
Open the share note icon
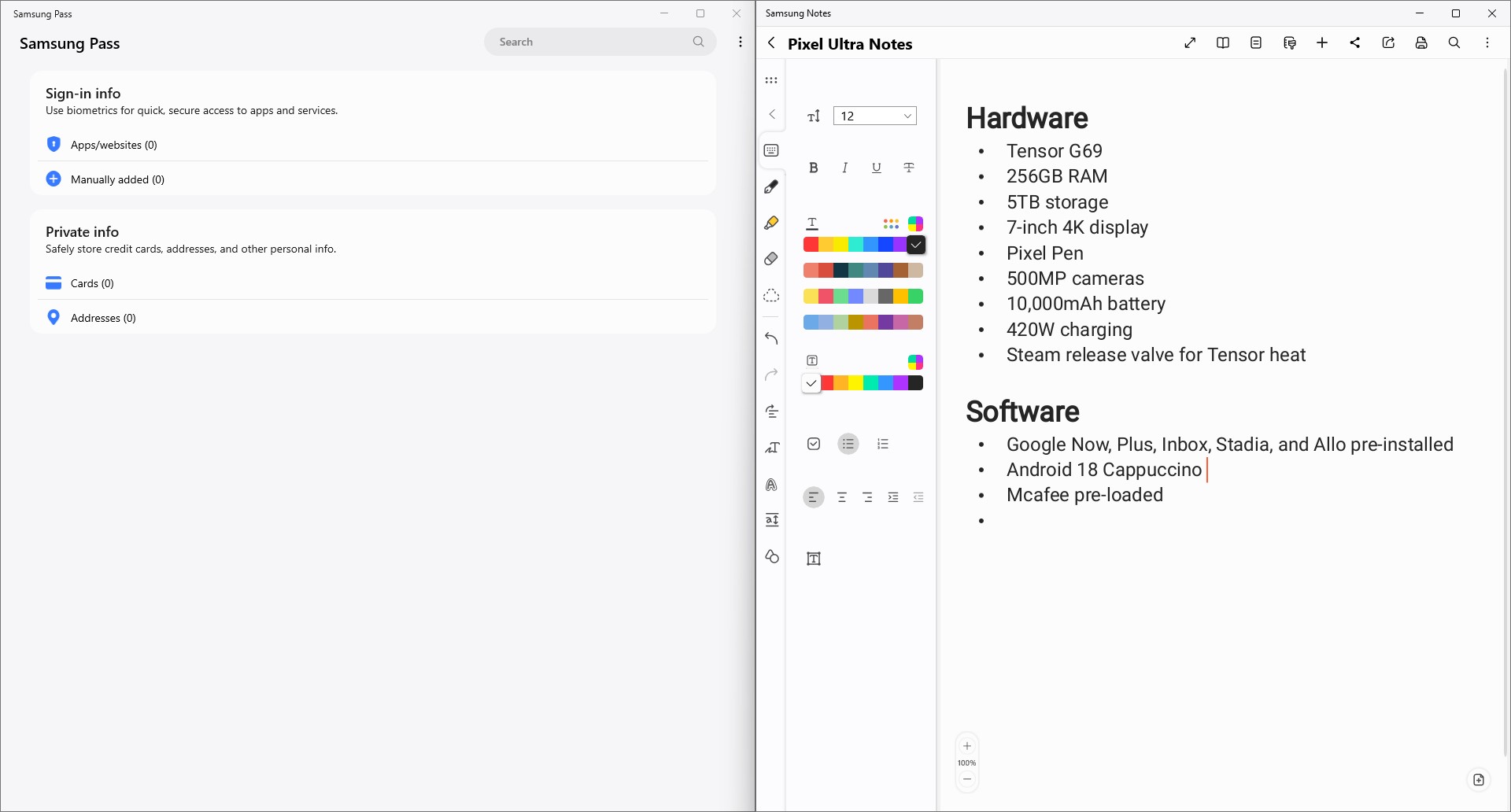click(1355, 43)
